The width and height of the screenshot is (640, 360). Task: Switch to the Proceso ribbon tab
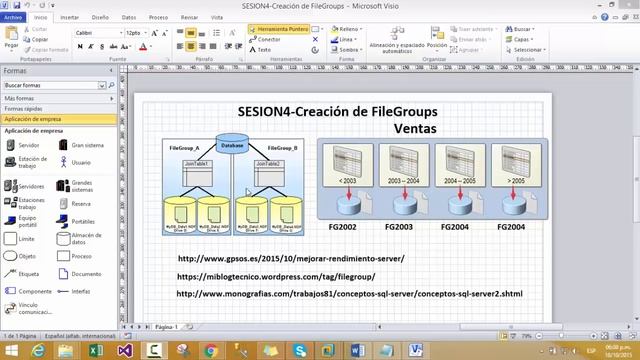click(x=158, y=18)
